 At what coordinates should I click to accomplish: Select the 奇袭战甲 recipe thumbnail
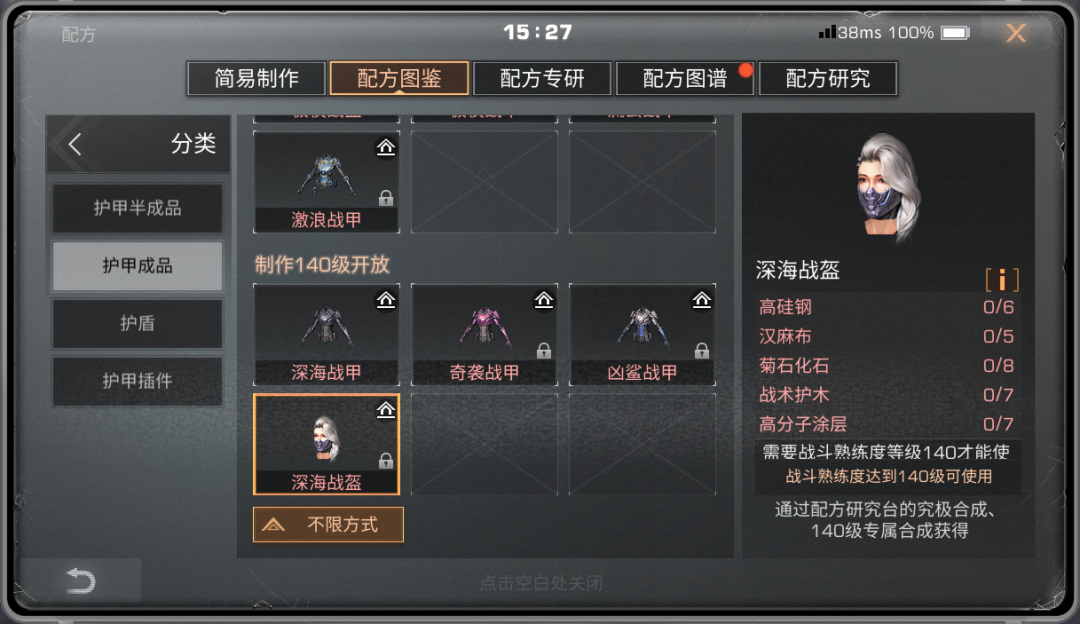coord(484,334)
